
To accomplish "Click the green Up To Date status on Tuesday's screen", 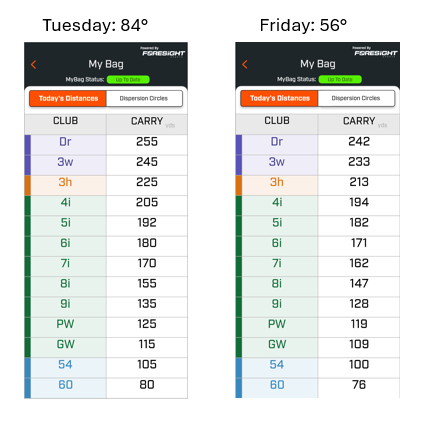I will (x=128, y=80).
